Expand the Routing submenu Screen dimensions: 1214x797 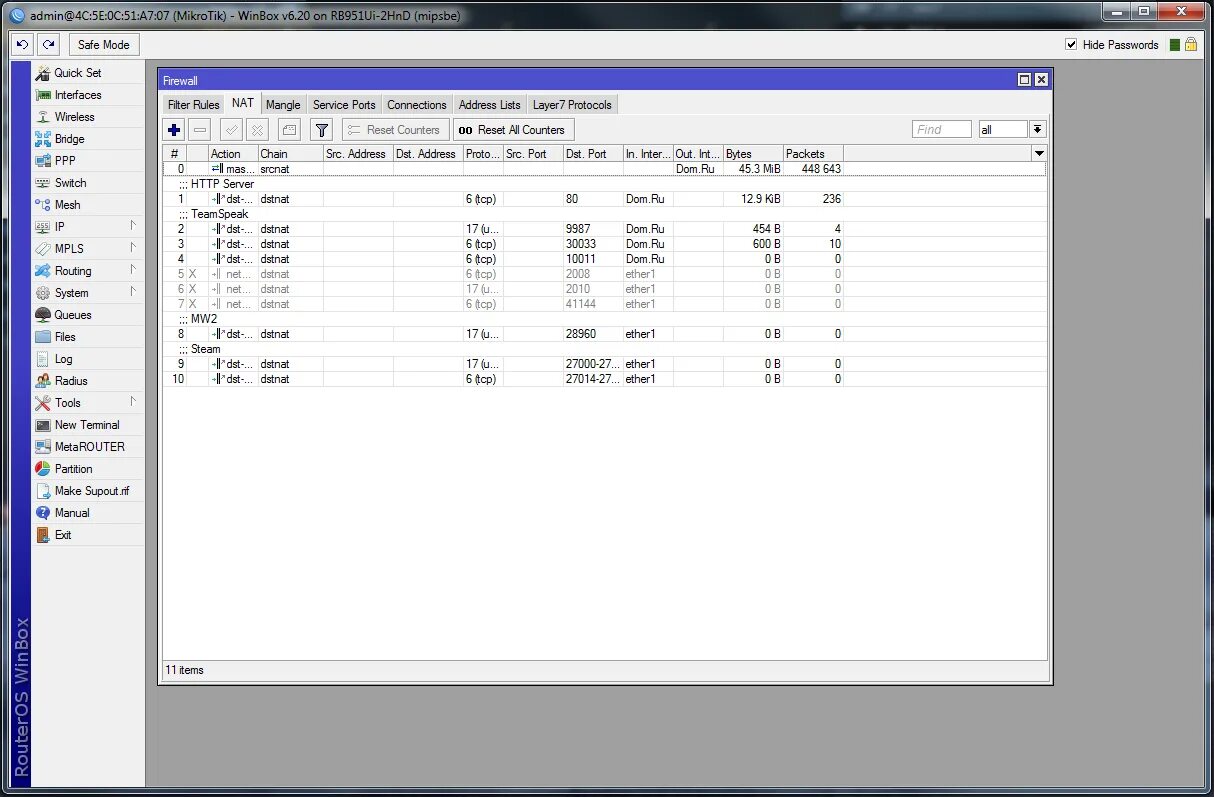(88, 271)
